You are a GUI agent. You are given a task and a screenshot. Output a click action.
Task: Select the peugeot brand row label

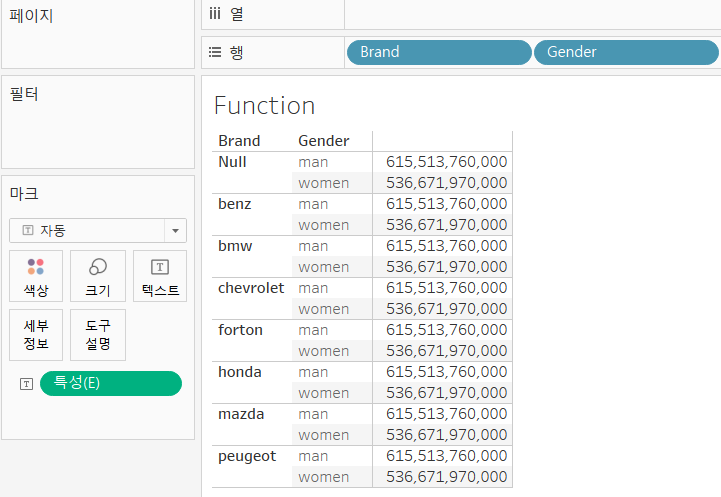point(247,456)
